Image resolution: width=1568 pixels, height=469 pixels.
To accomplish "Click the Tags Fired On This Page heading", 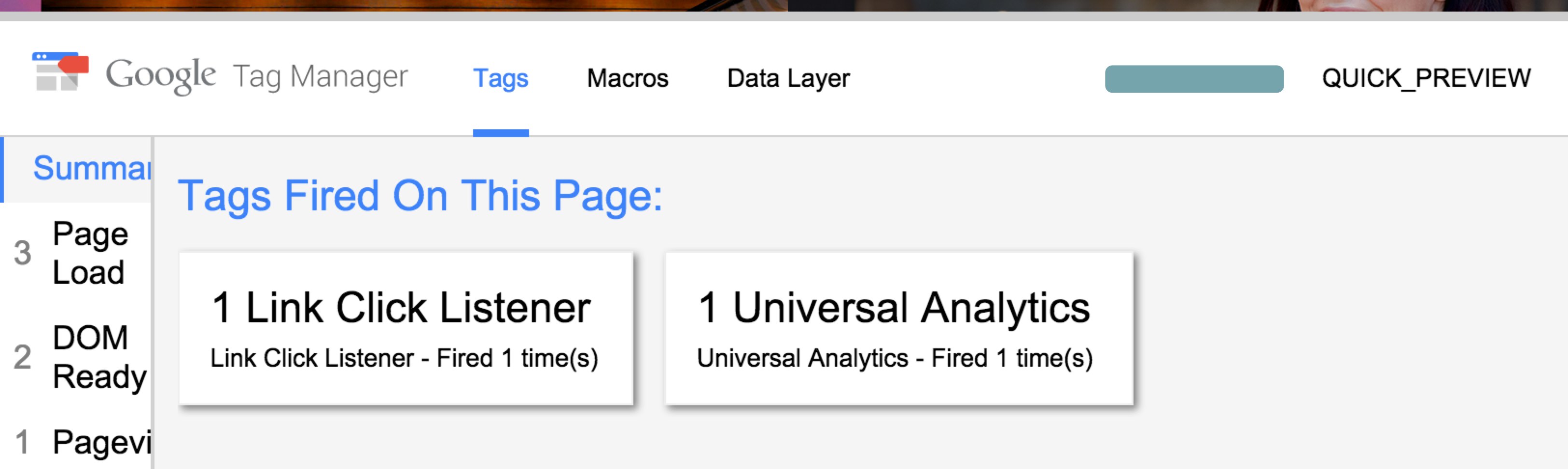I will (x=420, y=196).
